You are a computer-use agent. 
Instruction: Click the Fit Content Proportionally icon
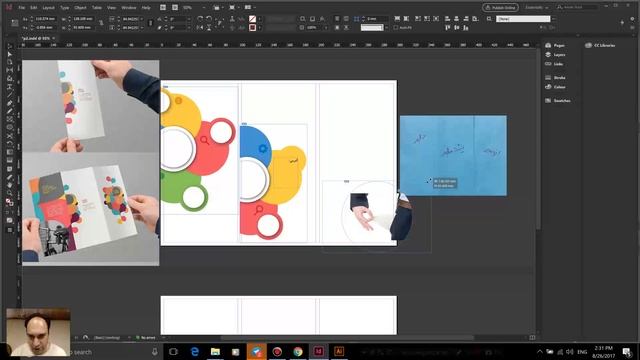(407, 19)
